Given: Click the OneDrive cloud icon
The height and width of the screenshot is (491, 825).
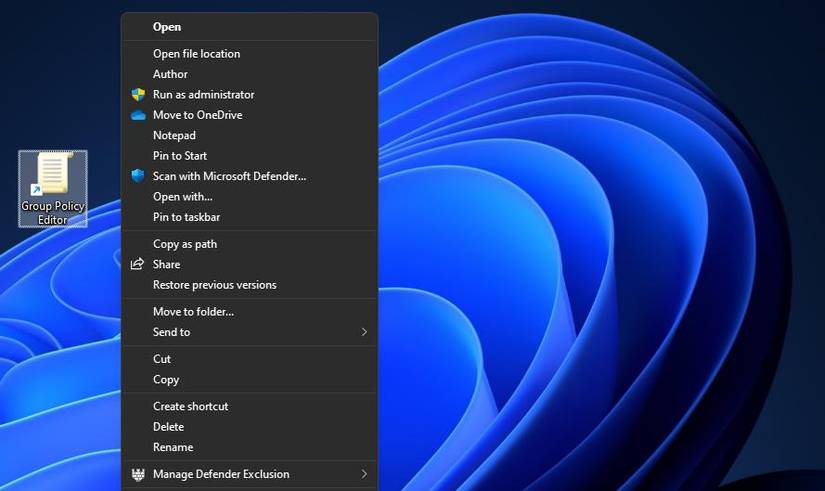Looking at the screenshot, I should tap(138, 115).
